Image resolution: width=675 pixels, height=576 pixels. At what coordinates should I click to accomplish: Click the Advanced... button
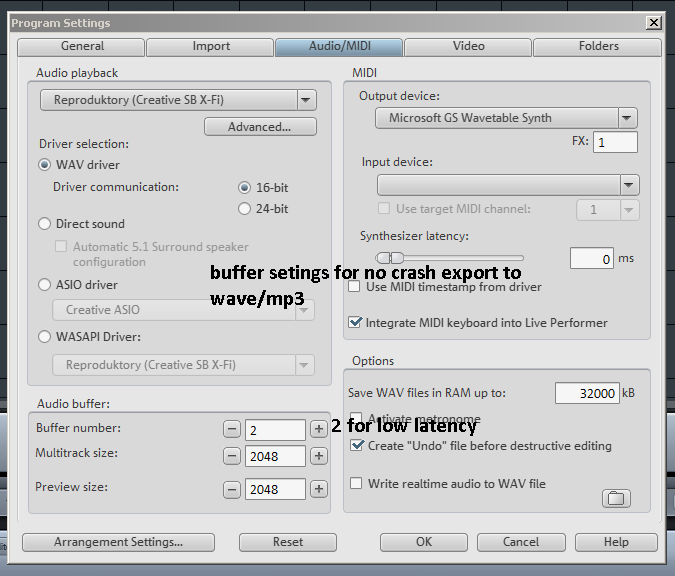260,127
